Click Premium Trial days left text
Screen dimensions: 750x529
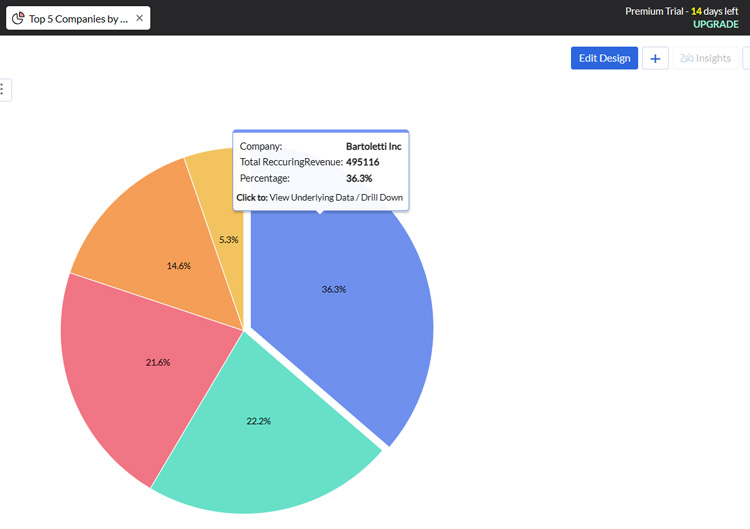pos(682,11)
